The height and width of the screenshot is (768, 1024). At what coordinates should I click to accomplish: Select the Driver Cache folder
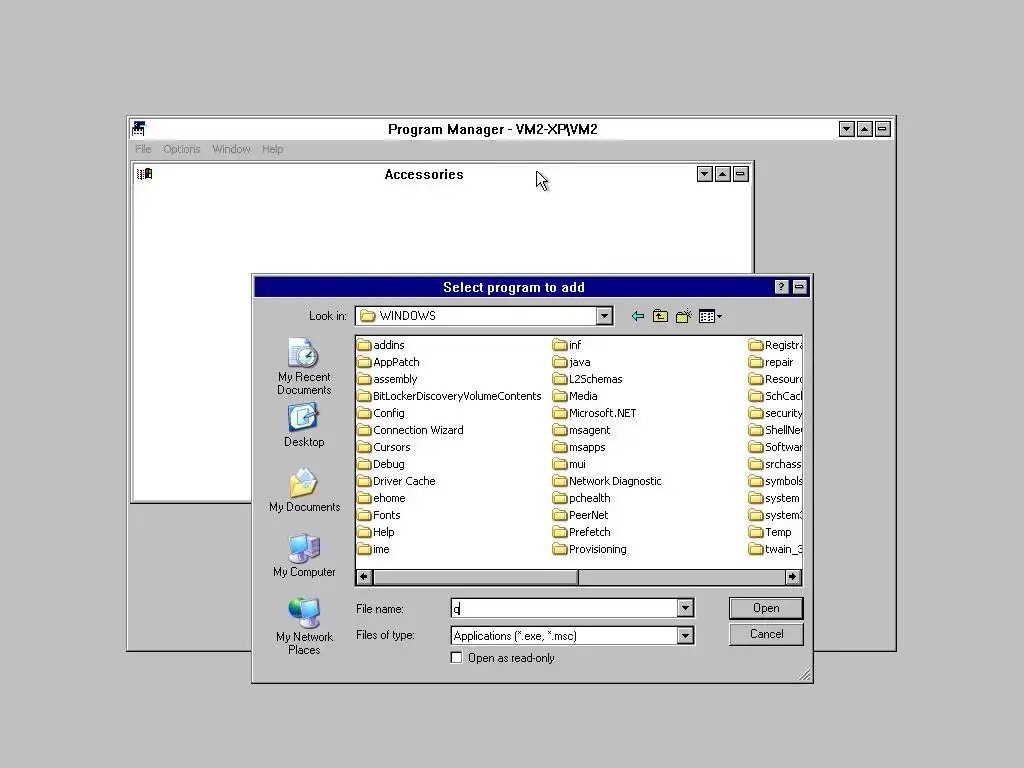click(396, 481)
